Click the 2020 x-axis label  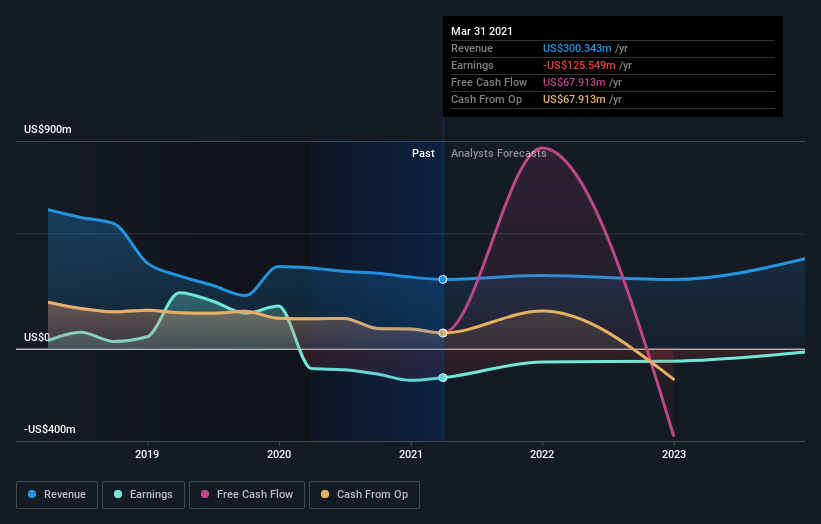[279, 454]
